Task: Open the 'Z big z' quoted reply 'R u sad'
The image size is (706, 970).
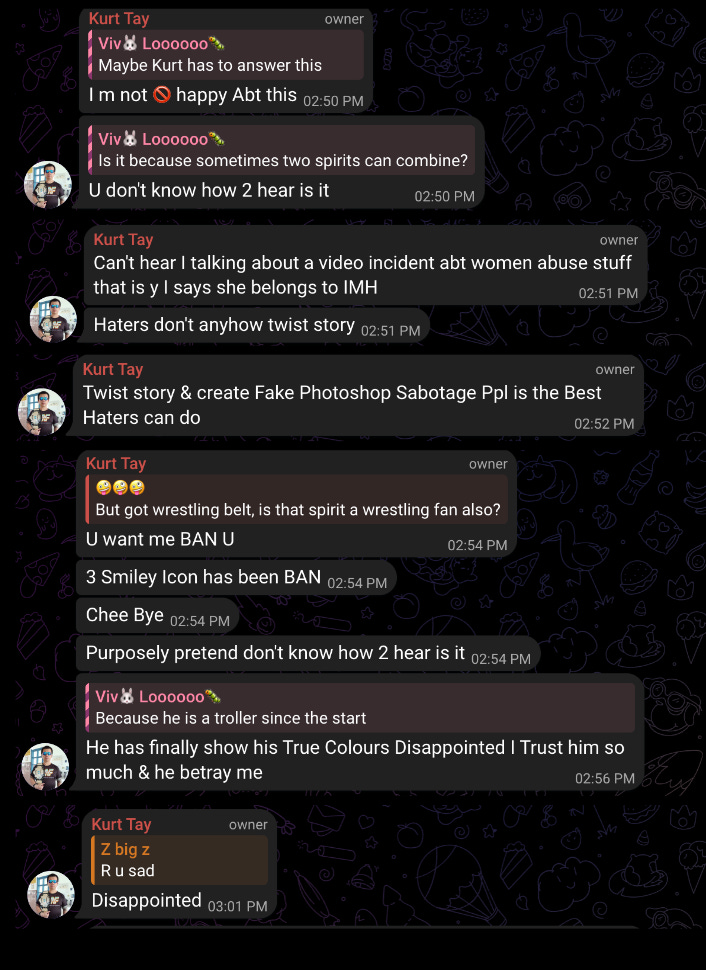Action: click(179, 860)
